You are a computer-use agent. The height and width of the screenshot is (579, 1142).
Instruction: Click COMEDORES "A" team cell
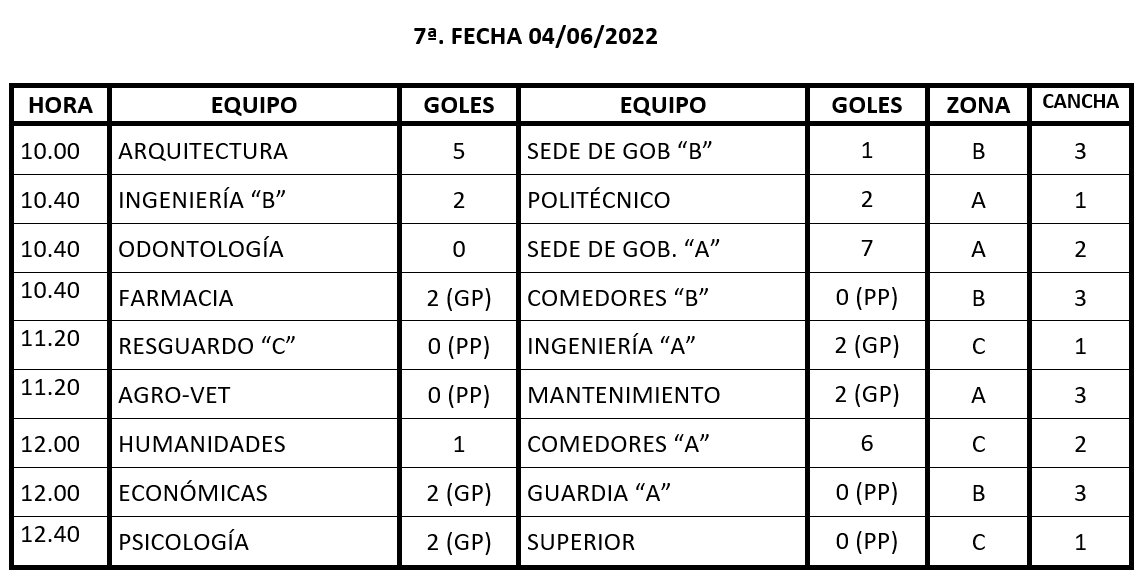pos(663,444)
